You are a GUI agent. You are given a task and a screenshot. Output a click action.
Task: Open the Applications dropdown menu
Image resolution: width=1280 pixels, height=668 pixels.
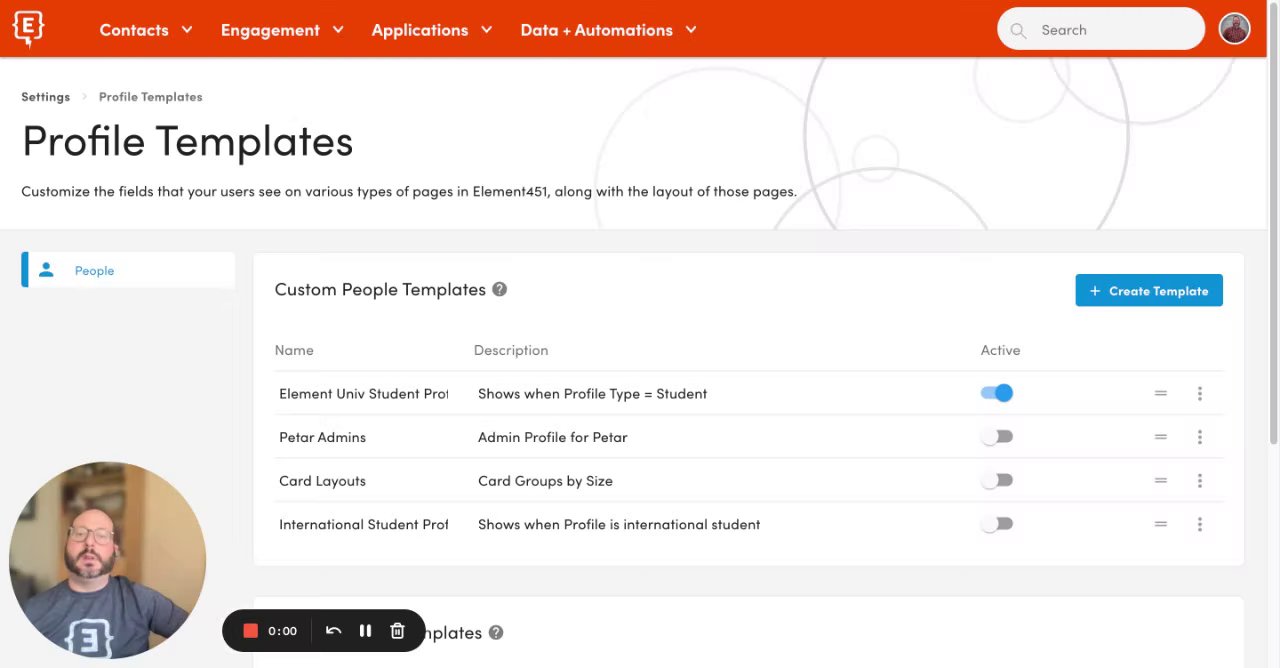pos(432,30)
